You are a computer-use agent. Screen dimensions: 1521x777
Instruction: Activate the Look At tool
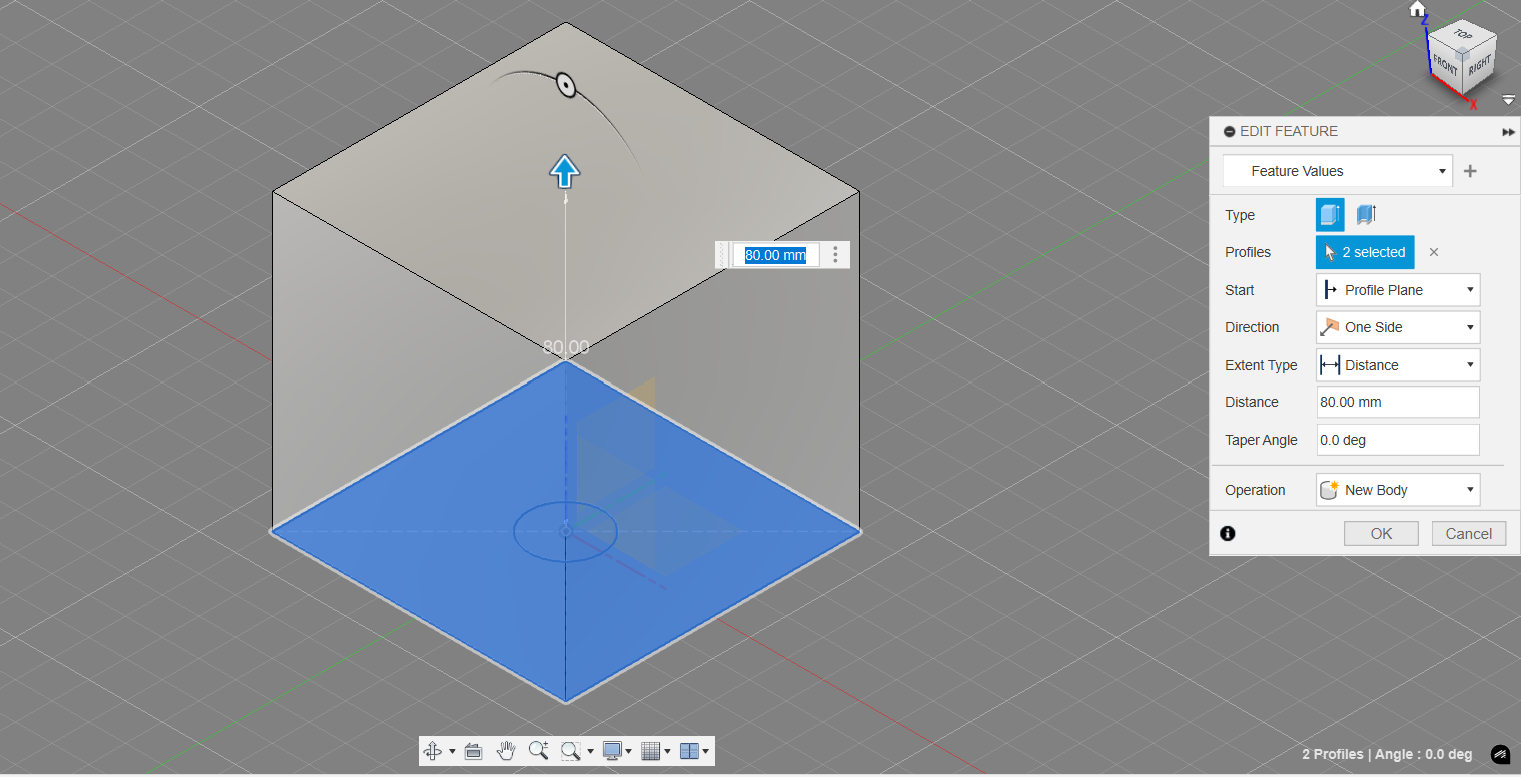tap(474, 751)
